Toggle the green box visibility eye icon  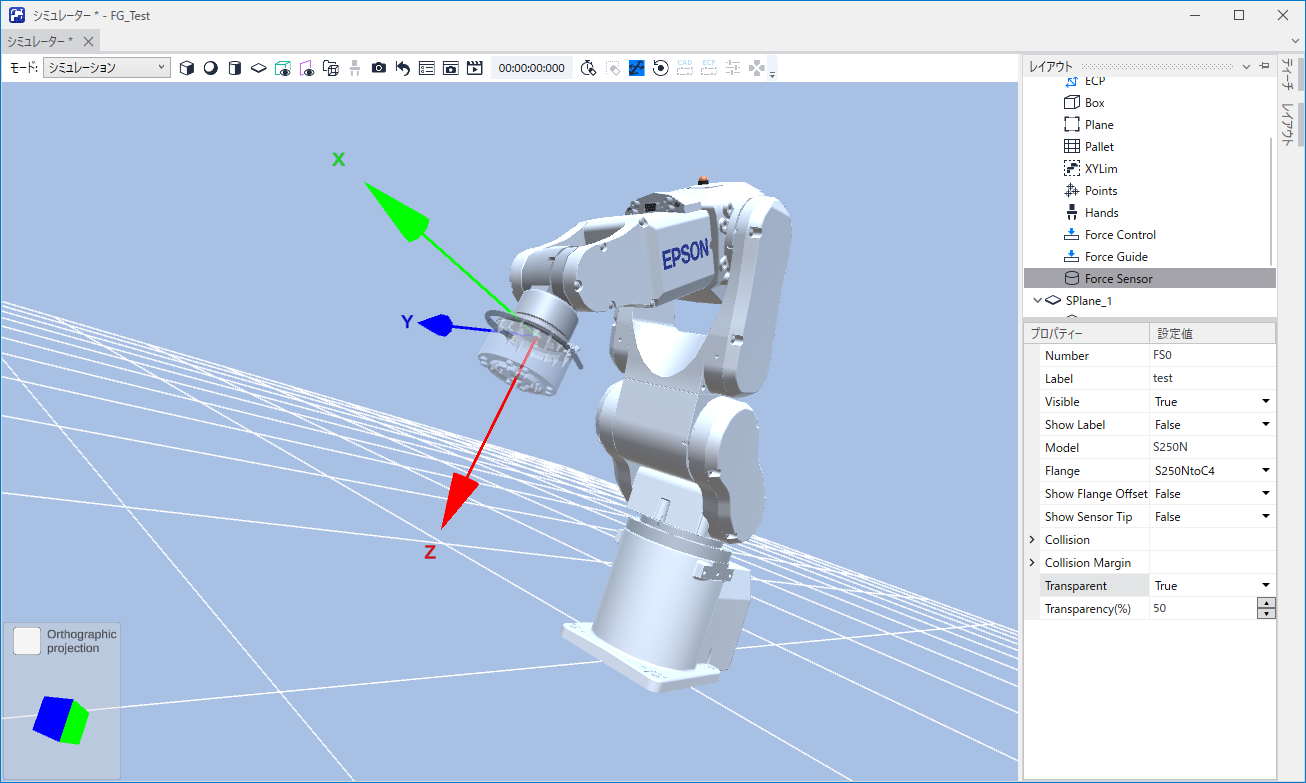tap(283, 68)
